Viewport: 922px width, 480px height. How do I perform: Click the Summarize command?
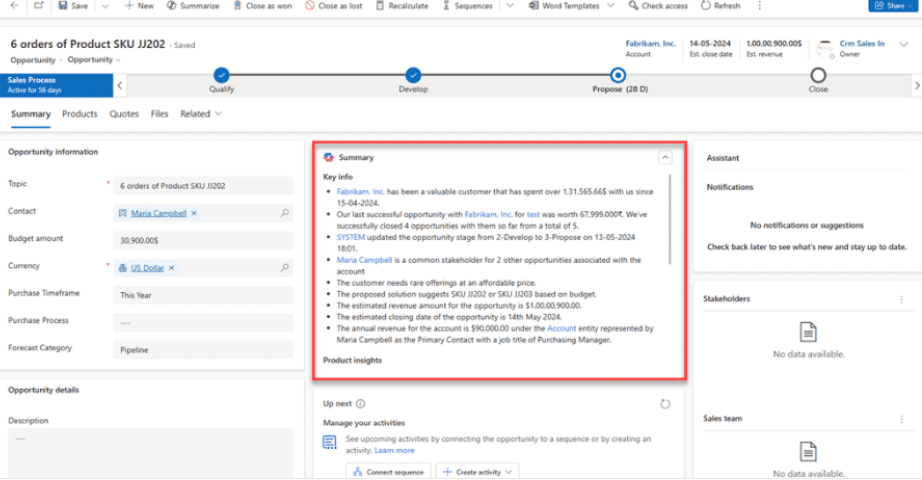coord(193,5)
